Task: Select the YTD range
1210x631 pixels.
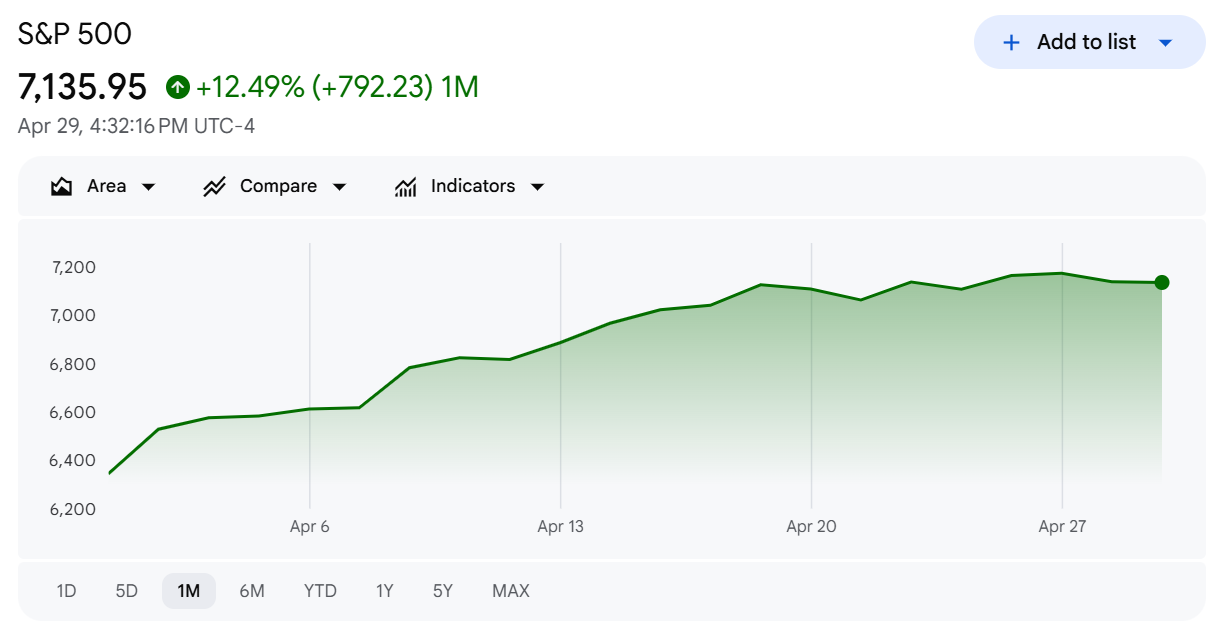Action: [x=320, y=591]
